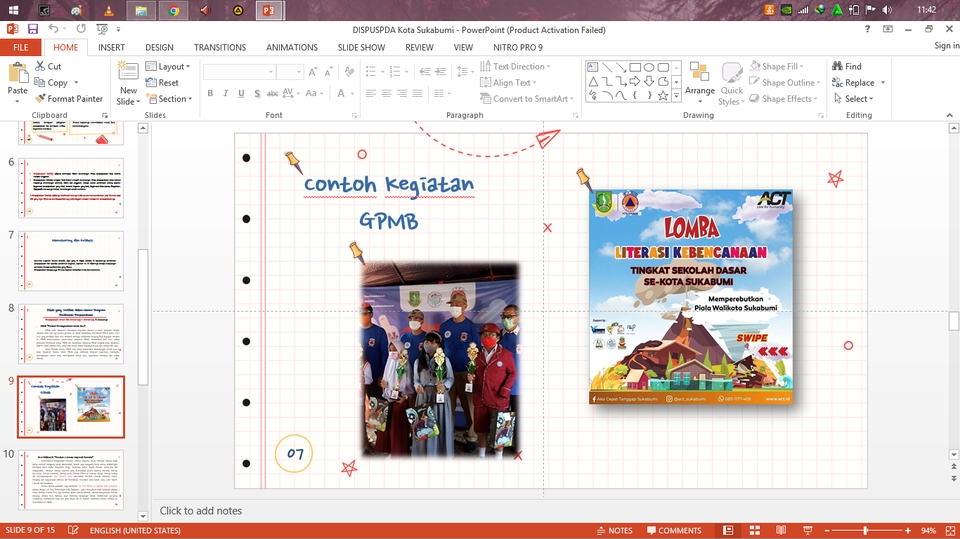Clear all formatting icon

coord(350,72)
